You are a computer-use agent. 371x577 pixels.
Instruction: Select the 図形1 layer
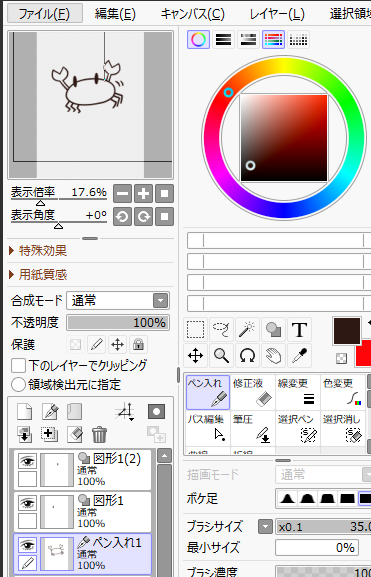83,512
